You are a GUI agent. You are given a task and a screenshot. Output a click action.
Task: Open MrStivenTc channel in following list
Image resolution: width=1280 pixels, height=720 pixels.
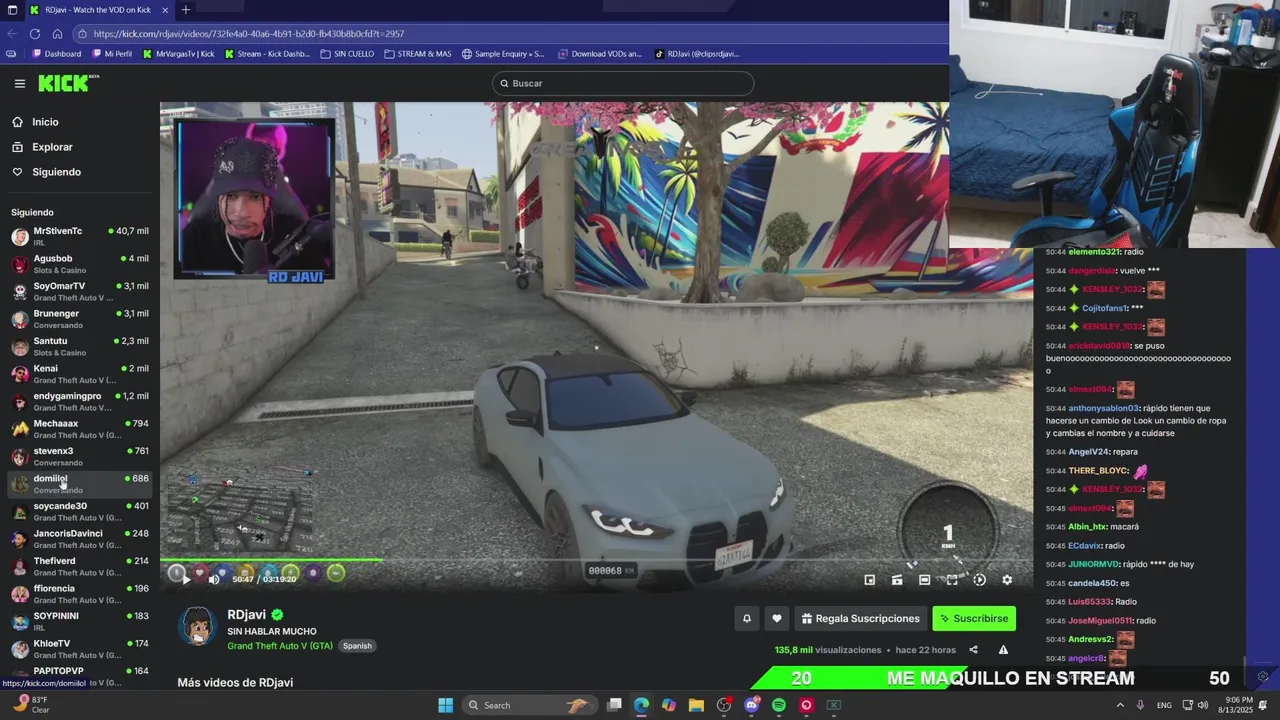pos(80,236)
